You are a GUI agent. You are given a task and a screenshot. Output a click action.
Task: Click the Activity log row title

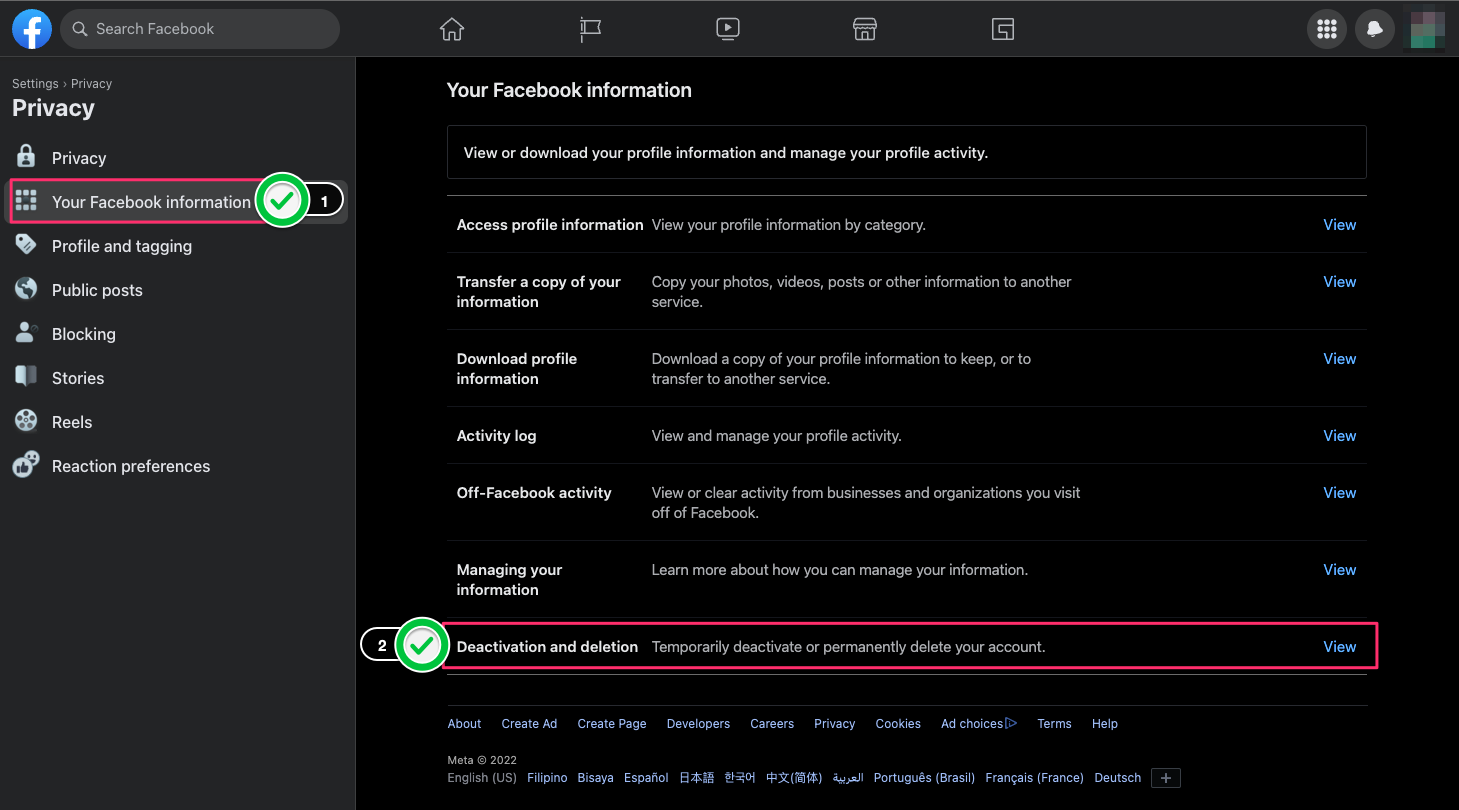[x=496, y=436]
